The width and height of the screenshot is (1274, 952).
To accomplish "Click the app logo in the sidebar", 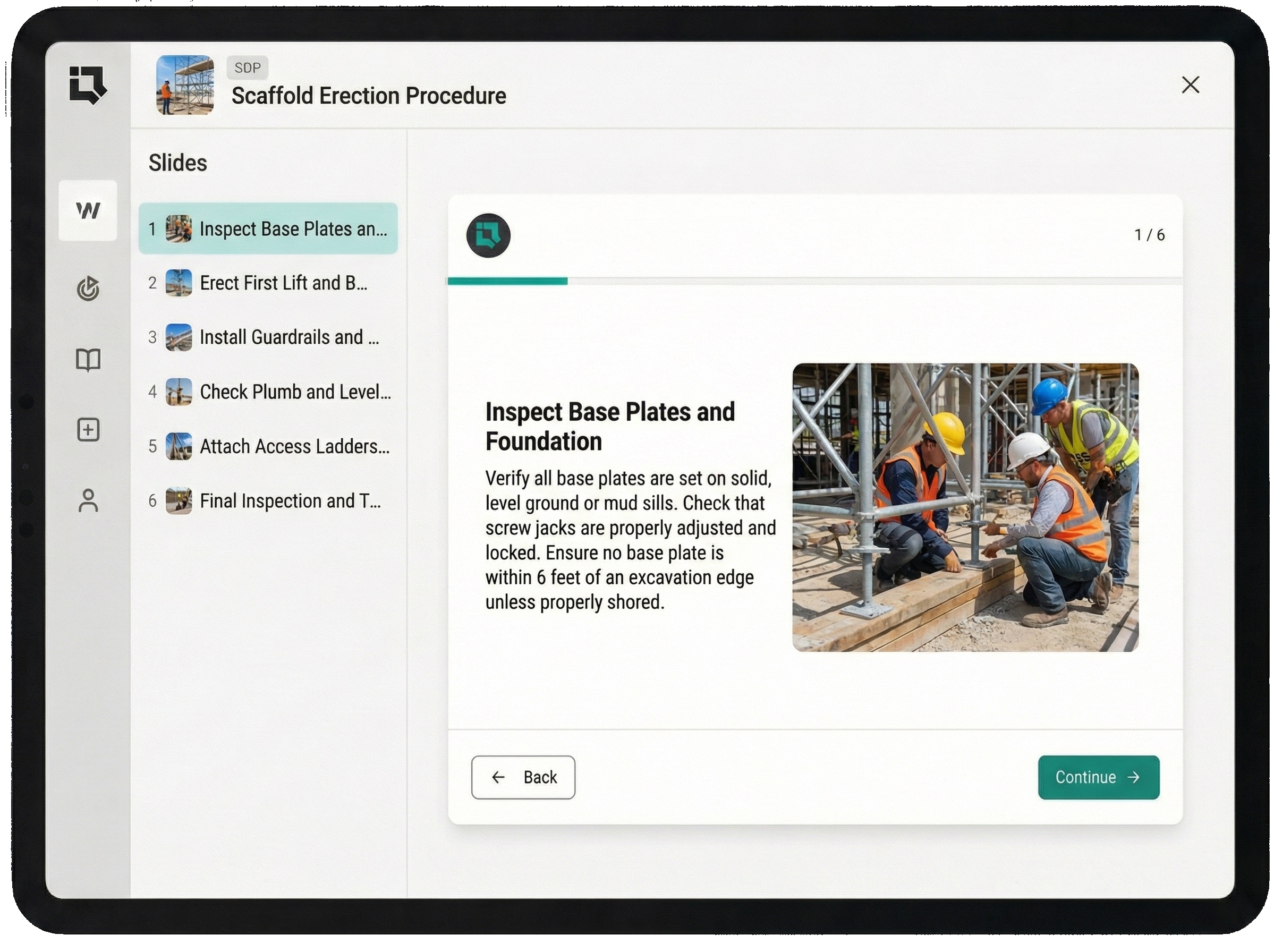I will tap(88, 84).
